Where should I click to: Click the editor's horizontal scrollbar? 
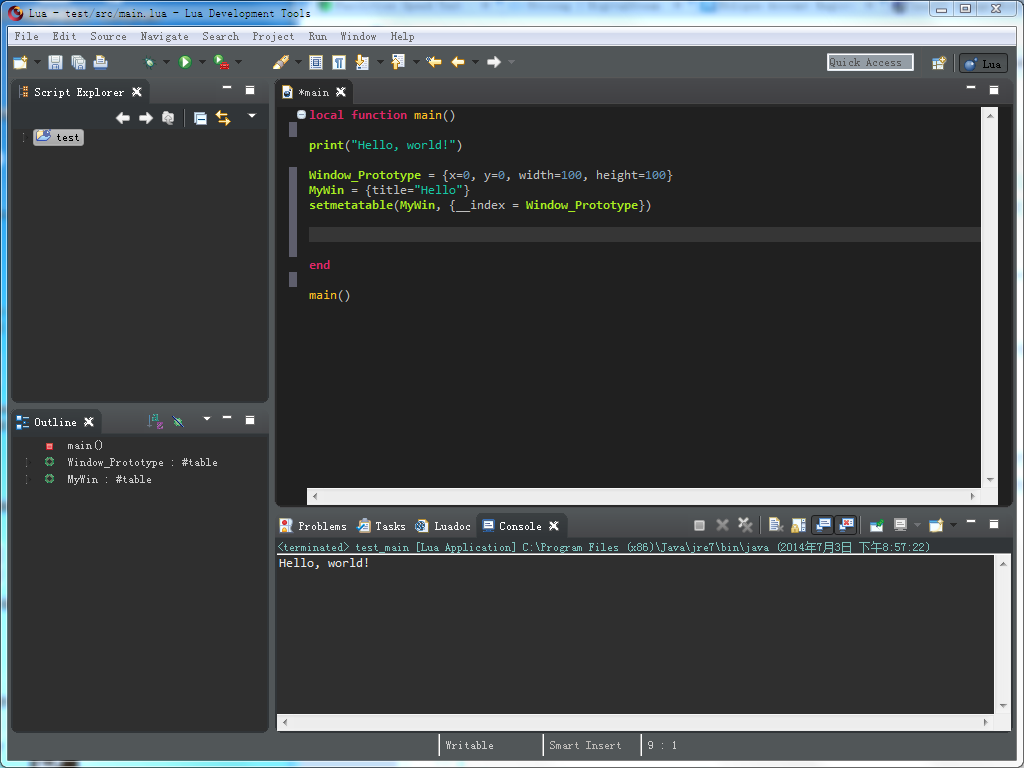(x=642, y=496)
